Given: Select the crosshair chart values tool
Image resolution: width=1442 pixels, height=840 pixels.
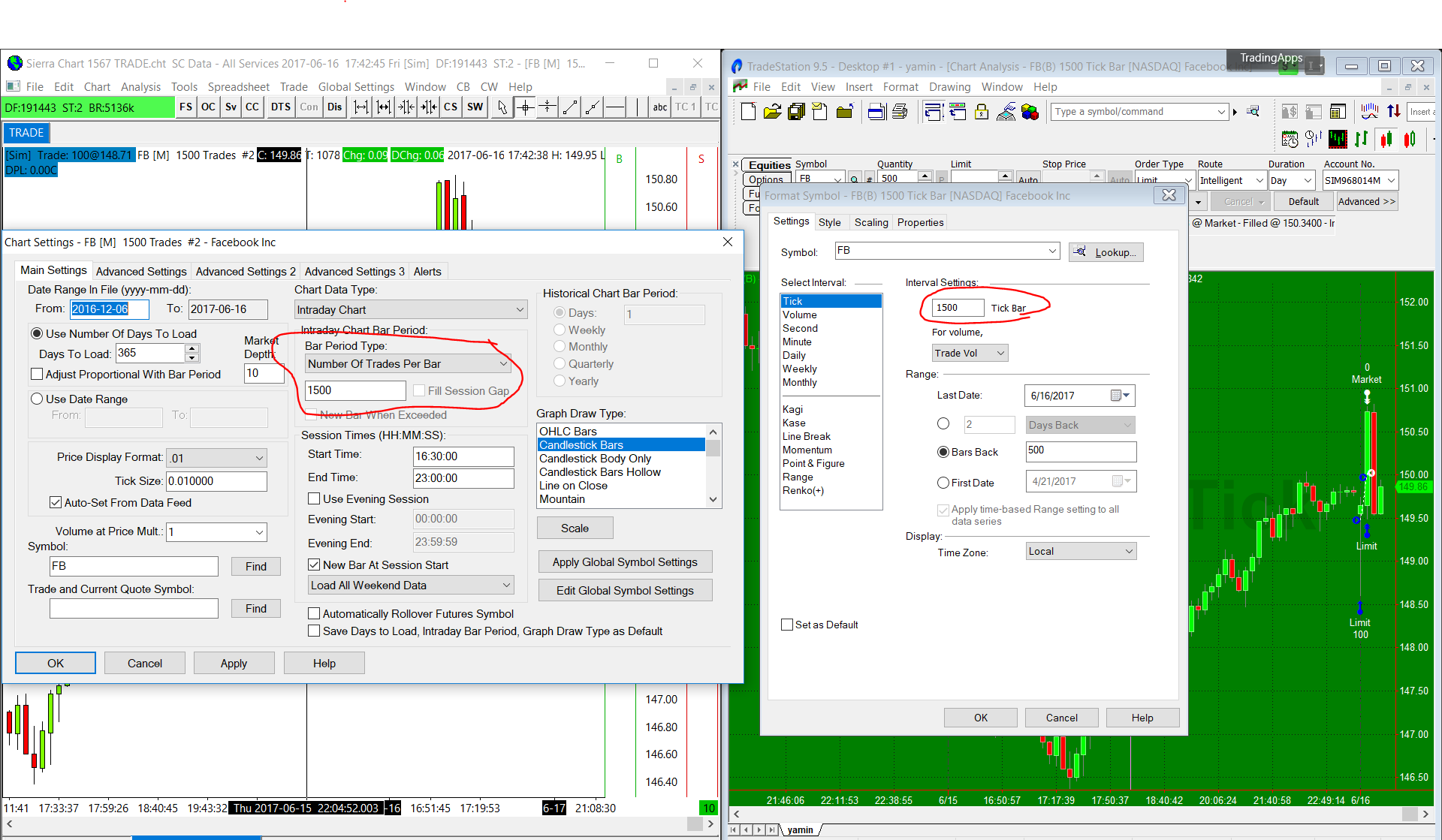Looking at the screenshot, I should click(x=526, y=107).
